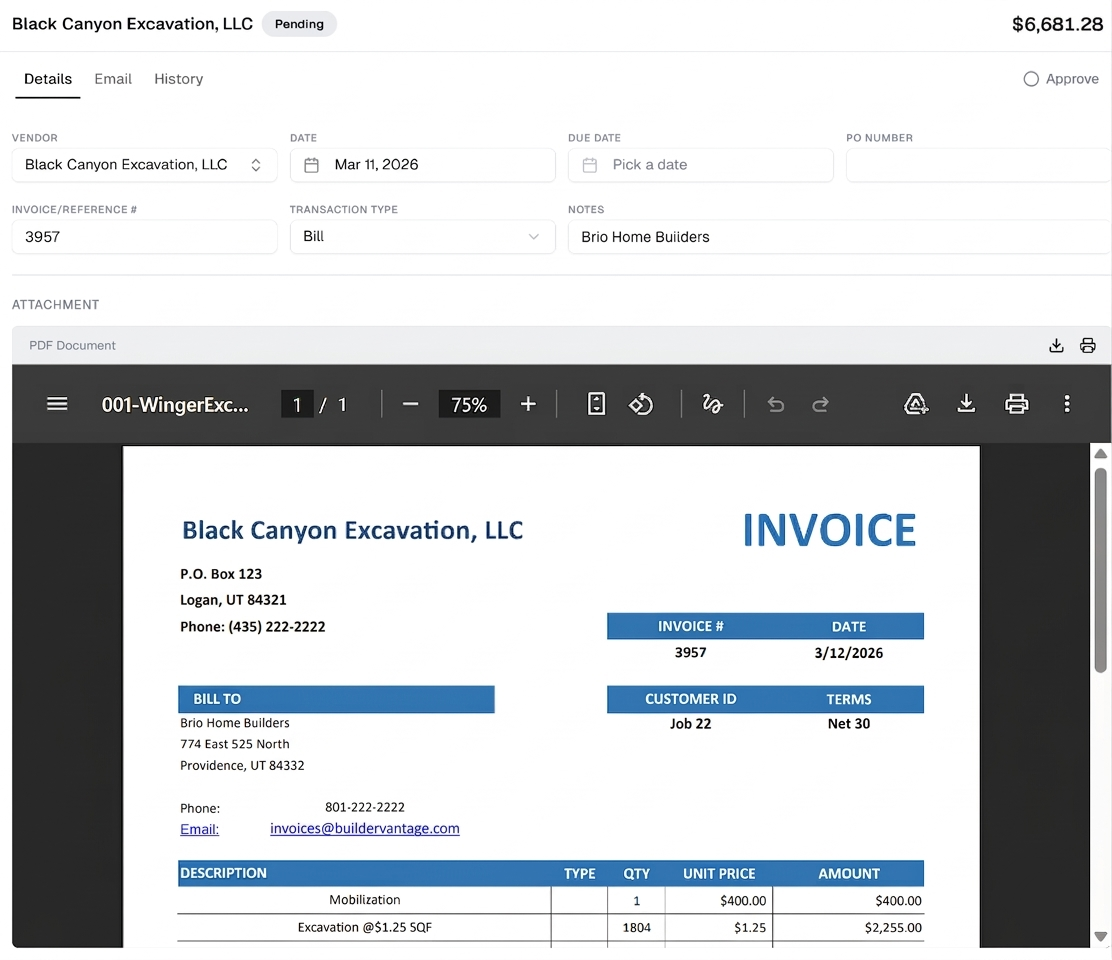This screenshot has width=1112, height=960.
Task: Open the annotation drawing tool
Action: pos(711,404)
